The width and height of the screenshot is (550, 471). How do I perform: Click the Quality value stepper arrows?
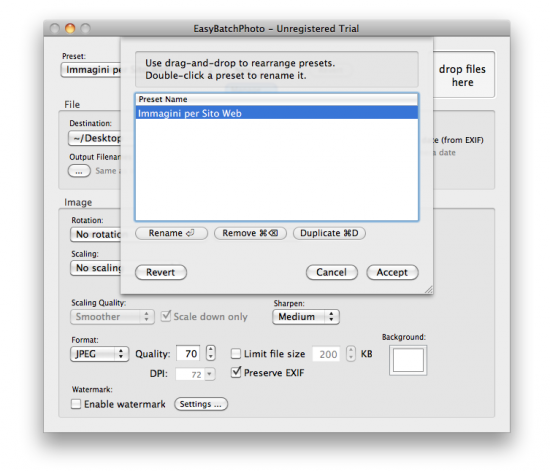point(210,353)
